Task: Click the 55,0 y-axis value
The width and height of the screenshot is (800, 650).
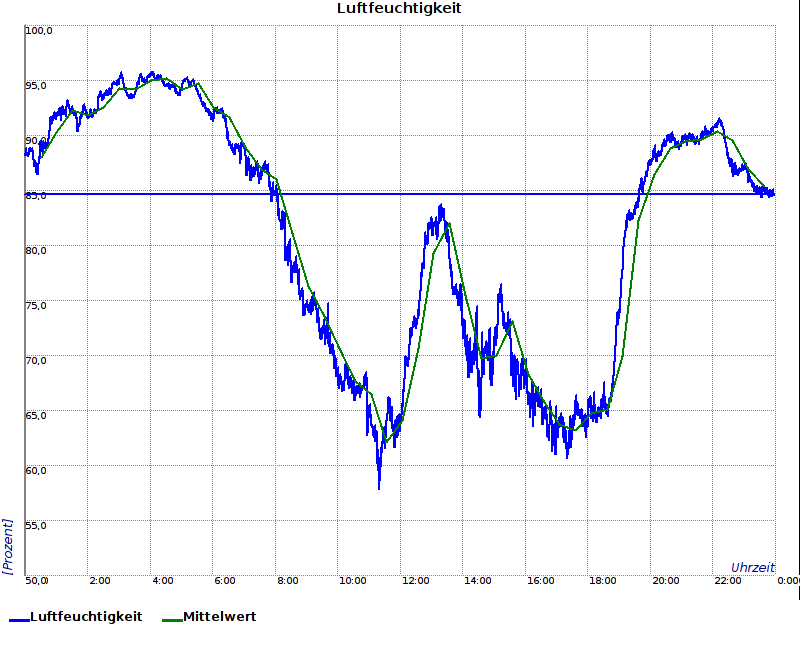Action: click(x=36, y=526)
